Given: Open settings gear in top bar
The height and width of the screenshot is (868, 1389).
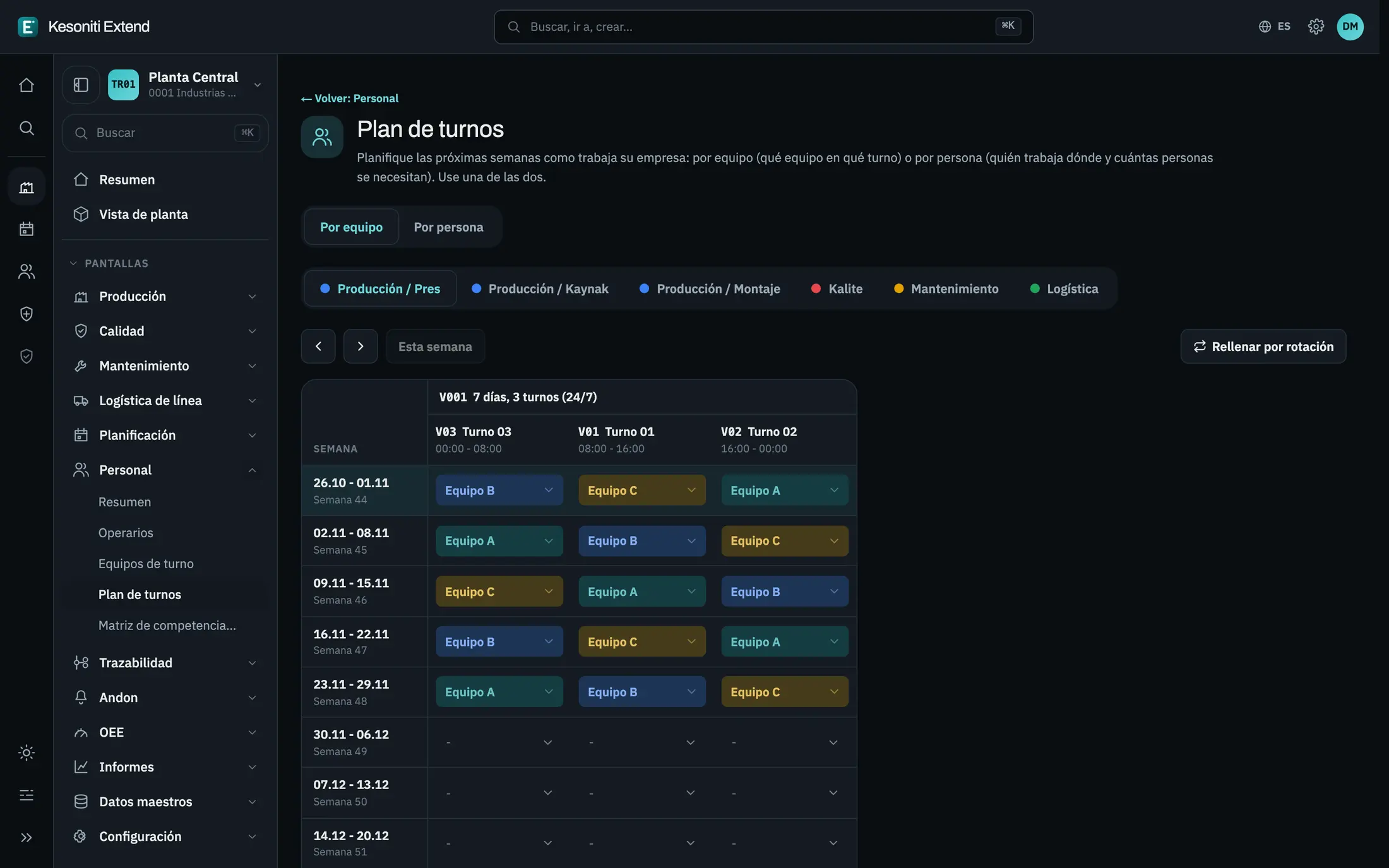Looking at the screenshot, I should 1316,27.
